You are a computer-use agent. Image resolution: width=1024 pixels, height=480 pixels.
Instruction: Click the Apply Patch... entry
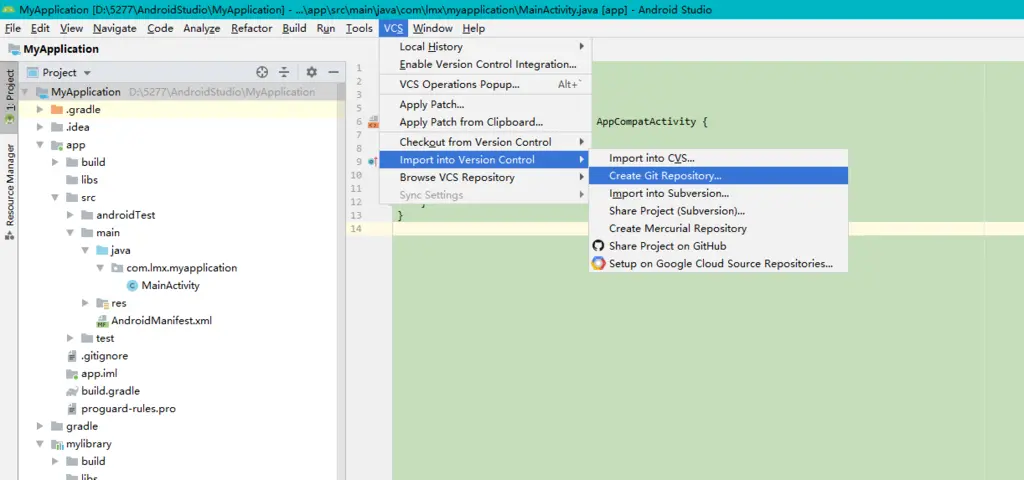[x=485, y=104]
